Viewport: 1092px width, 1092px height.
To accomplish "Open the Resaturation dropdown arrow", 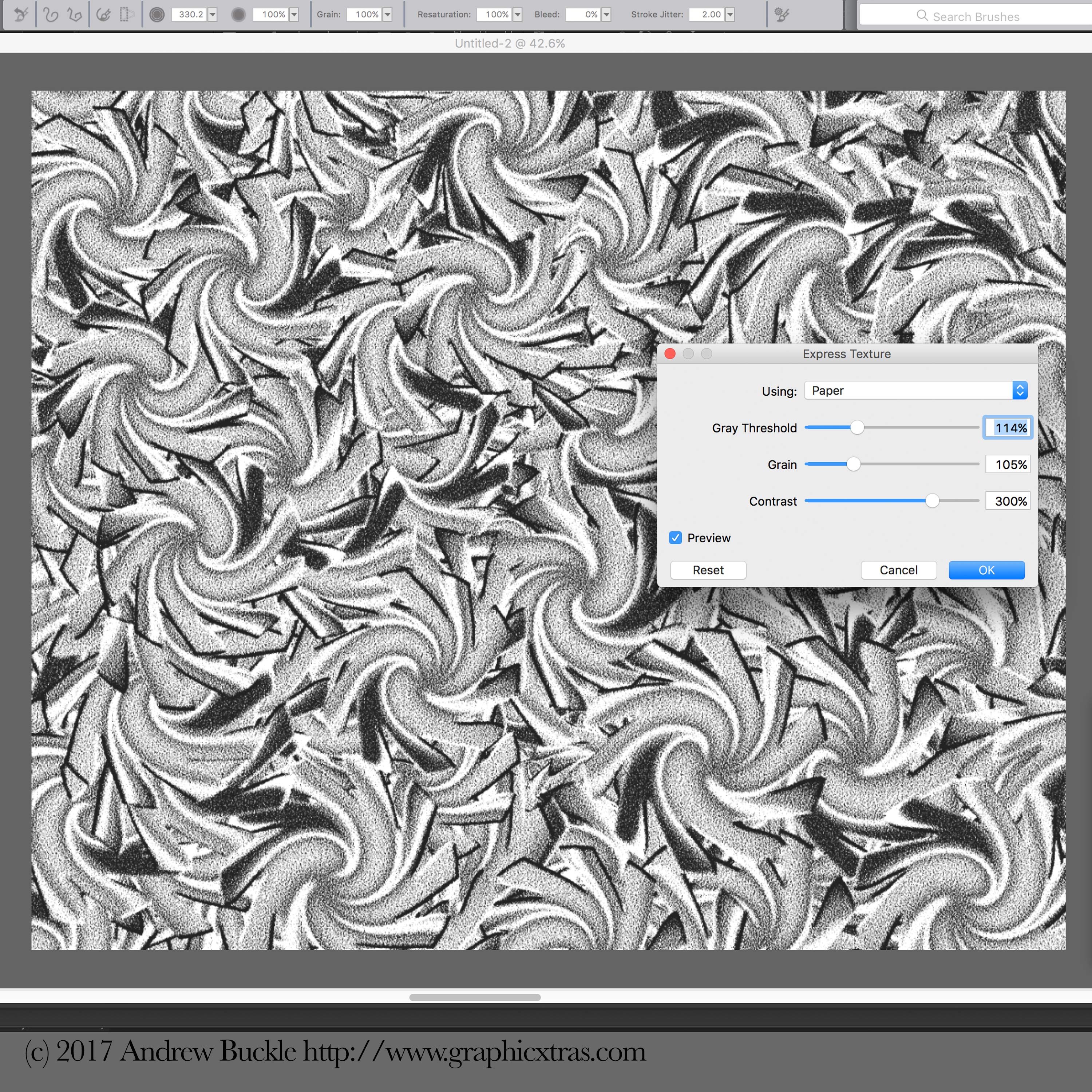I will [517, 14].
